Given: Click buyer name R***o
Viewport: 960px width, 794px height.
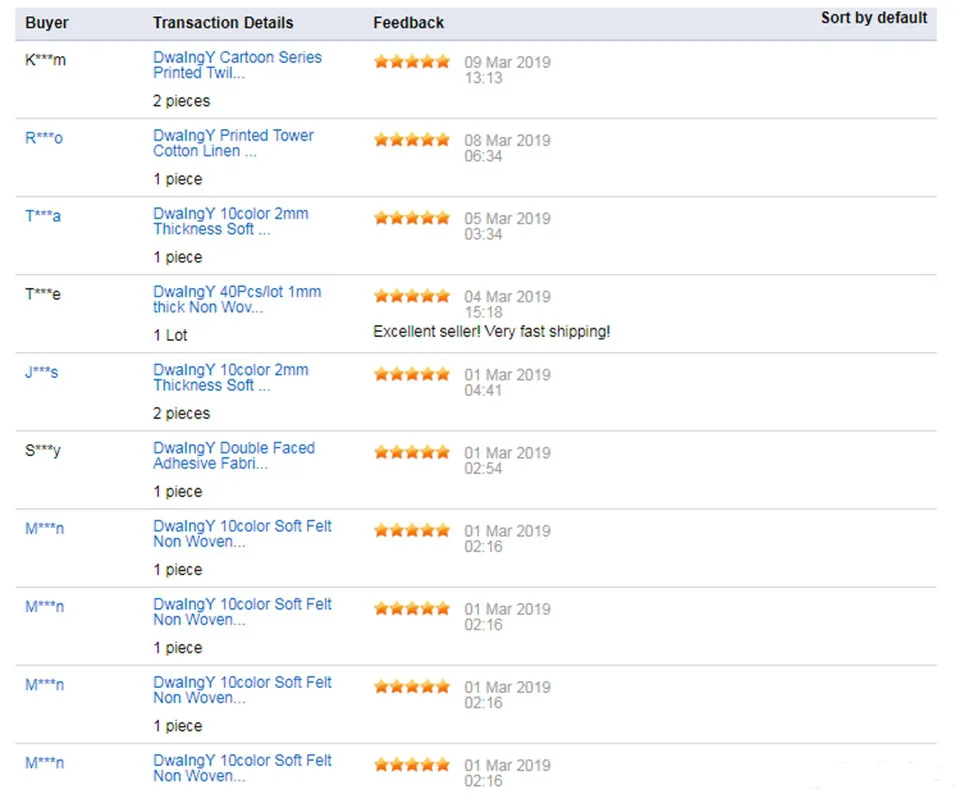Looking at the screenshot, I should click(x=43, y=138).
